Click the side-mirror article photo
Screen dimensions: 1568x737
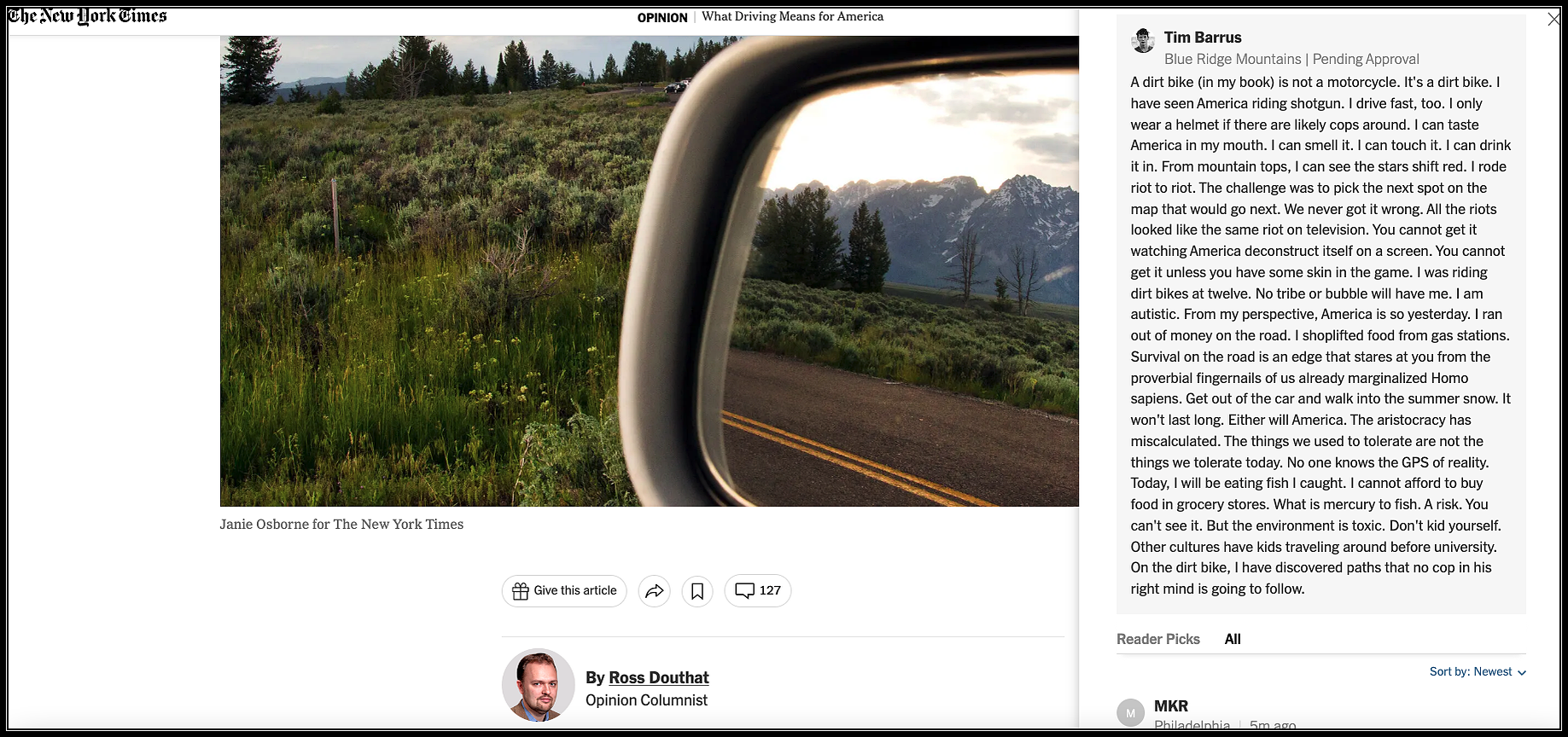(650, 271)
